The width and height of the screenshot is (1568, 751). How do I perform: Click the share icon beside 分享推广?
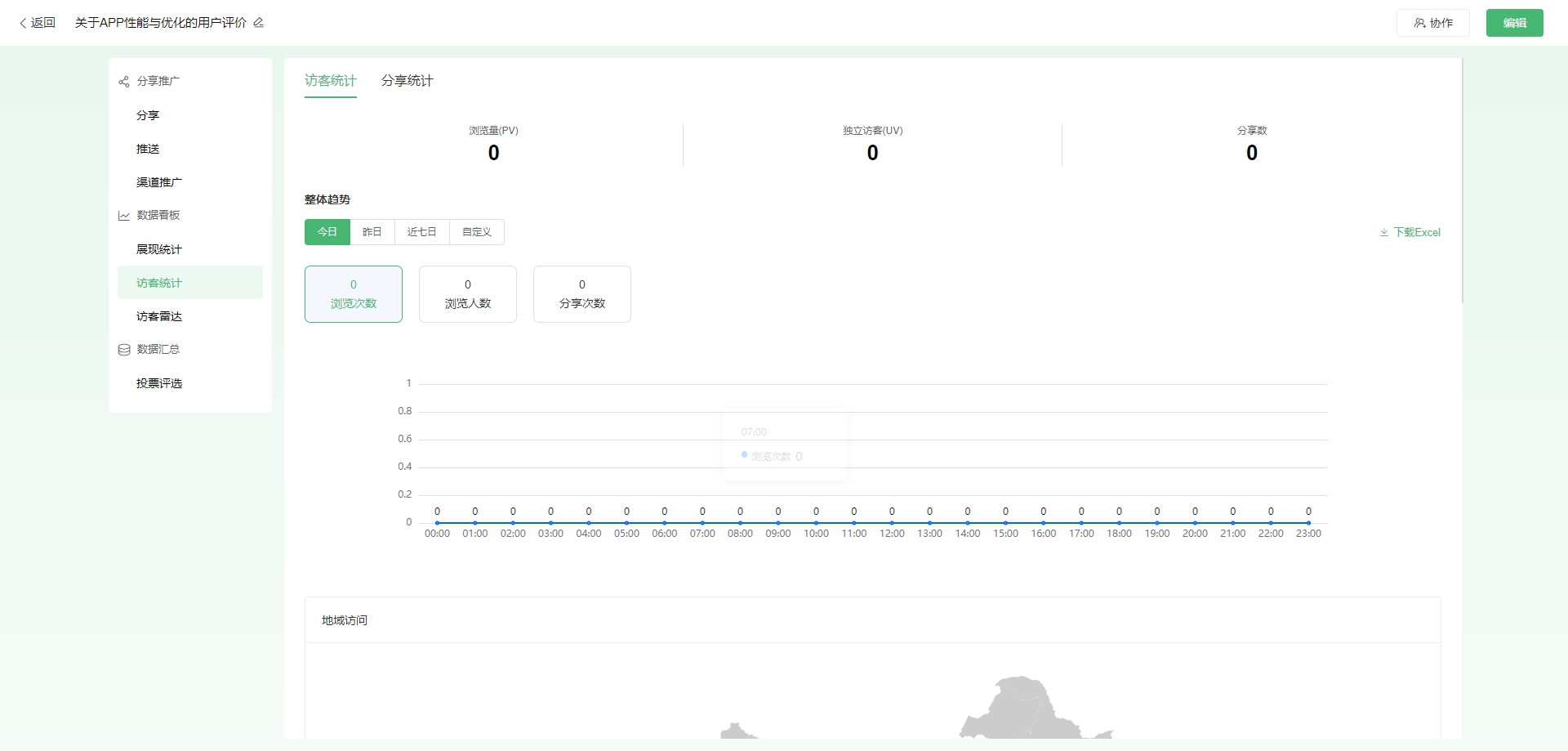click(124, 82)
